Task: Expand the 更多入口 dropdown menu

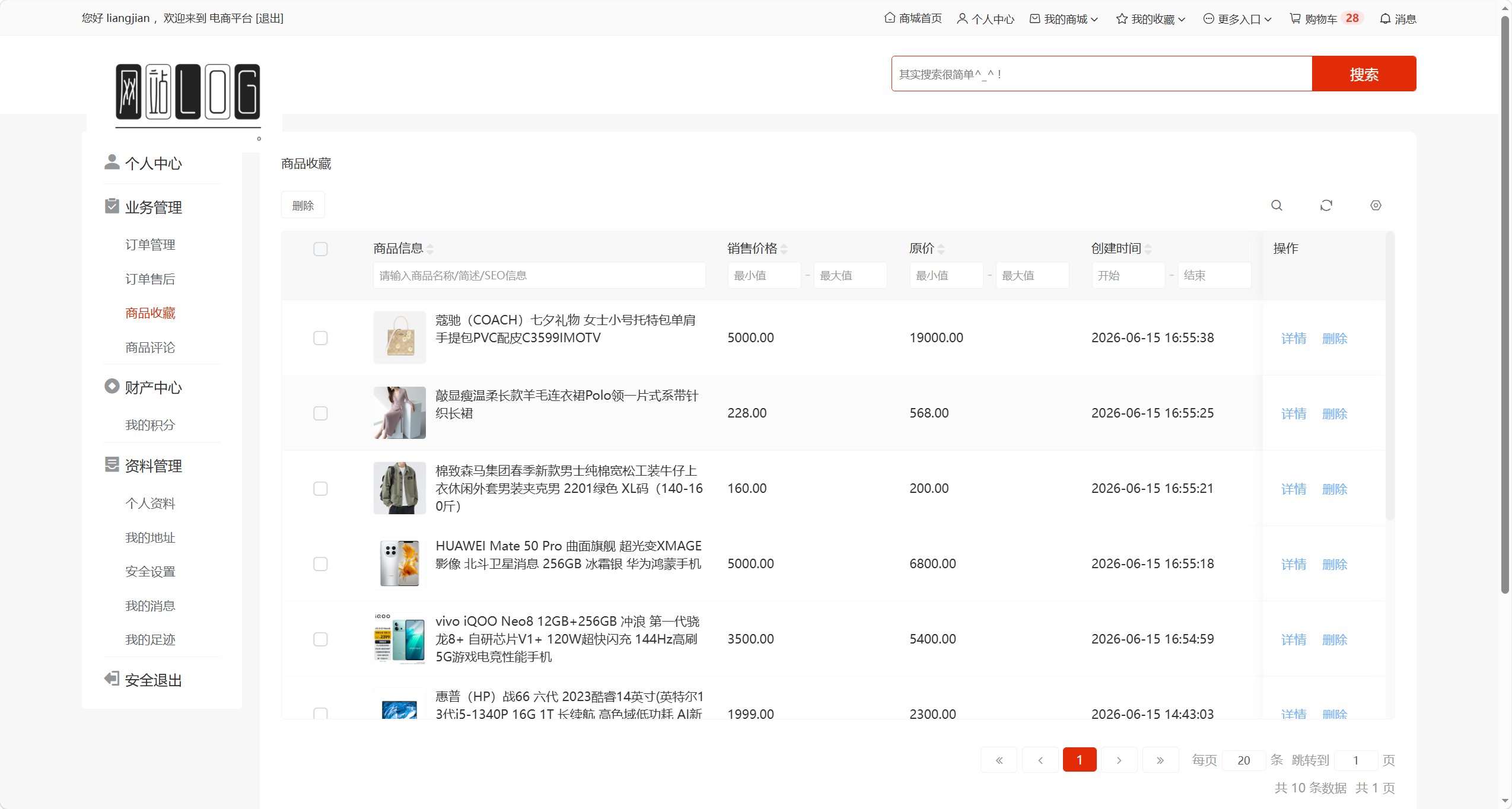Action: [x=1237, y=18]
